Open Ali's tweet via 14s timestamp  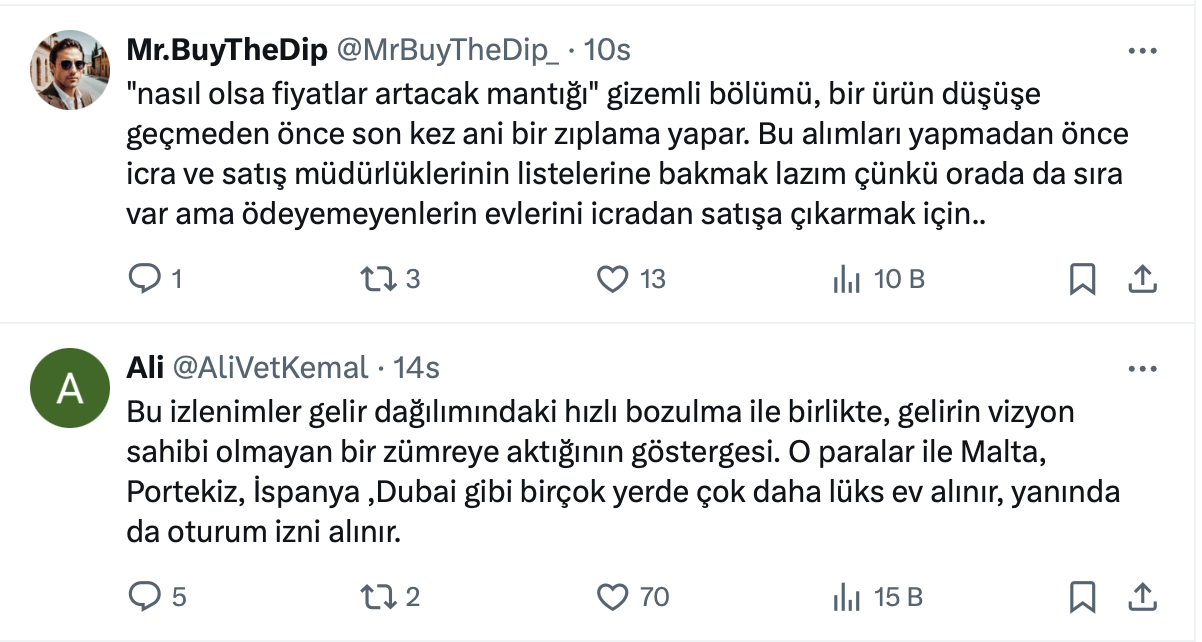click(417, 368)
